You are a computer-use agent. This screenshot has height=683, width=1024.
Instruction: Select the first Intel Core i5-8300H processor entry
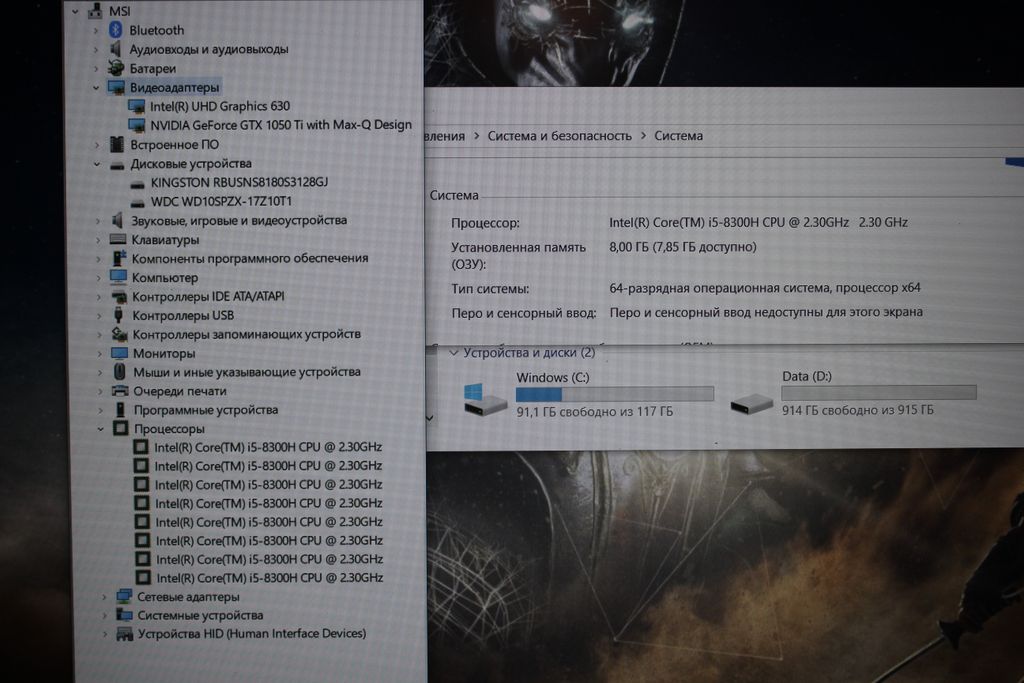(x=268, y=447)
